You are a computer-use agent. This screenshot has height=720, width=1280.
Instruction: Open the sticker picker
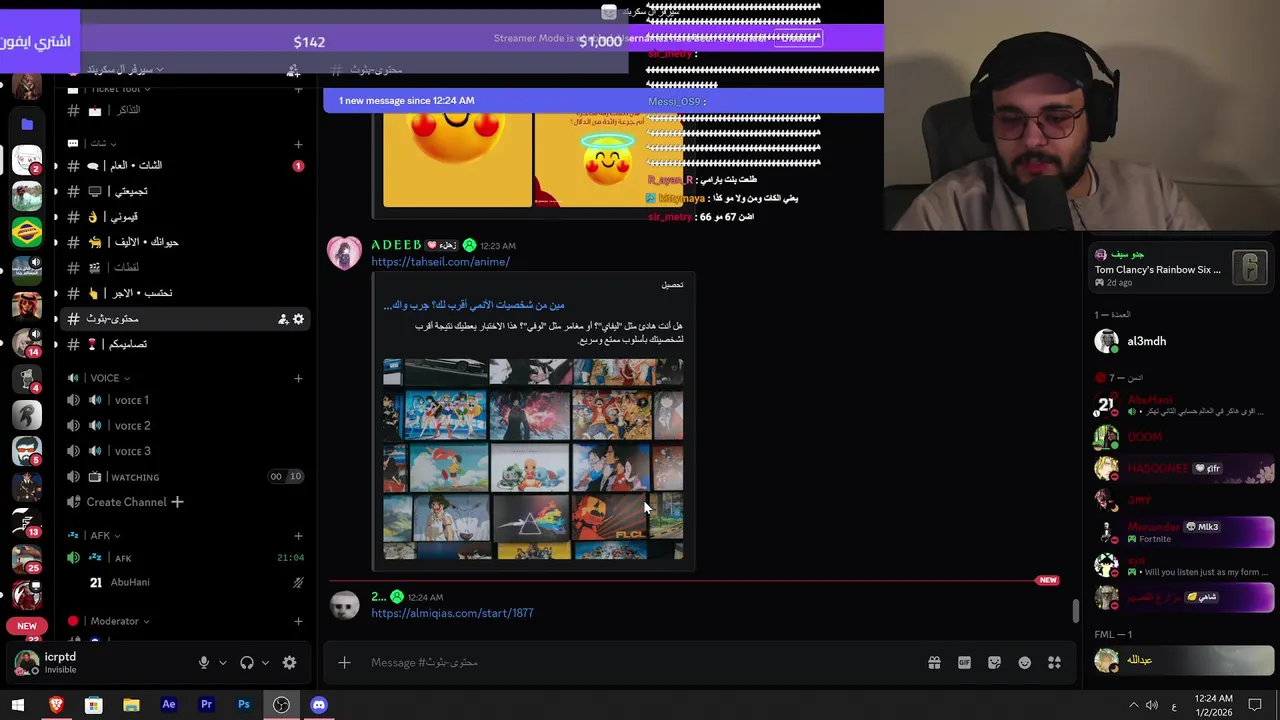pyautogui.click(x=994, y=662)
